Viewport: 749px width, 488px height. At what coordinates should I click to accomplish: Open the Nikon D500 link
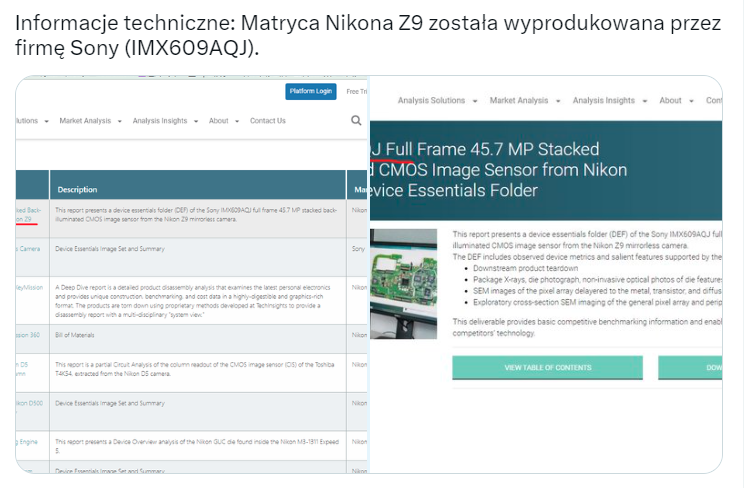(x=30, y=403)
